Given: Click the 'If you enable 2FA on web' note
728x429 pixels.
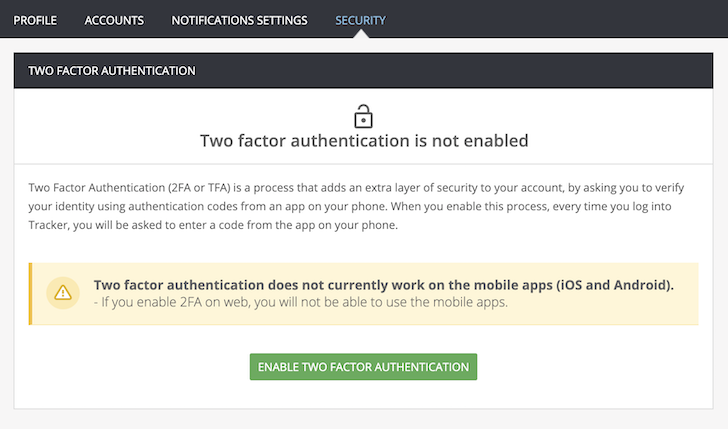Looking at the screenshot, I should tap(301, 302).
